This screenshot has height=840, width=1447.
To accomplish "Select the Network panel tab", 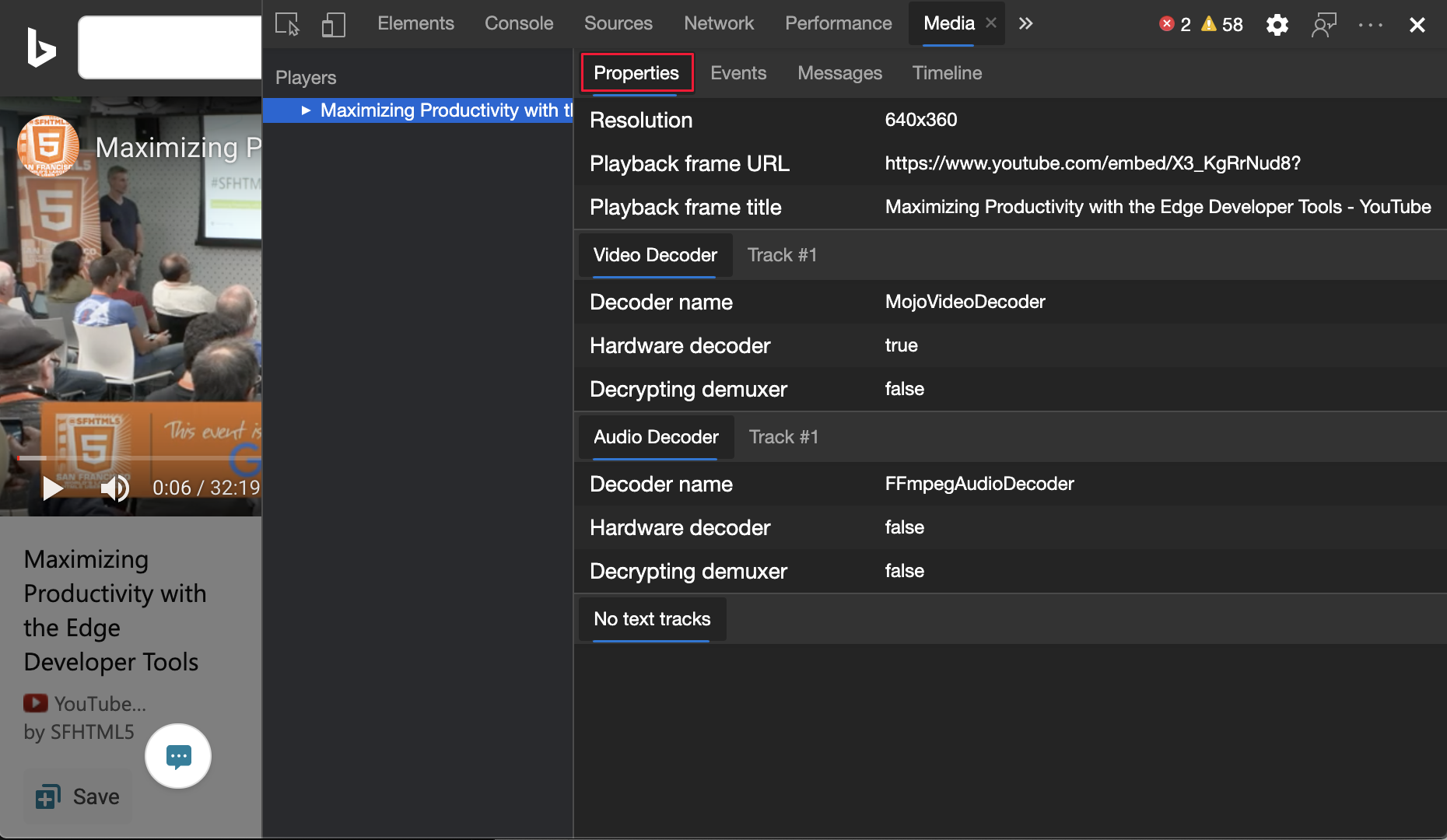I will pos(718,24).
